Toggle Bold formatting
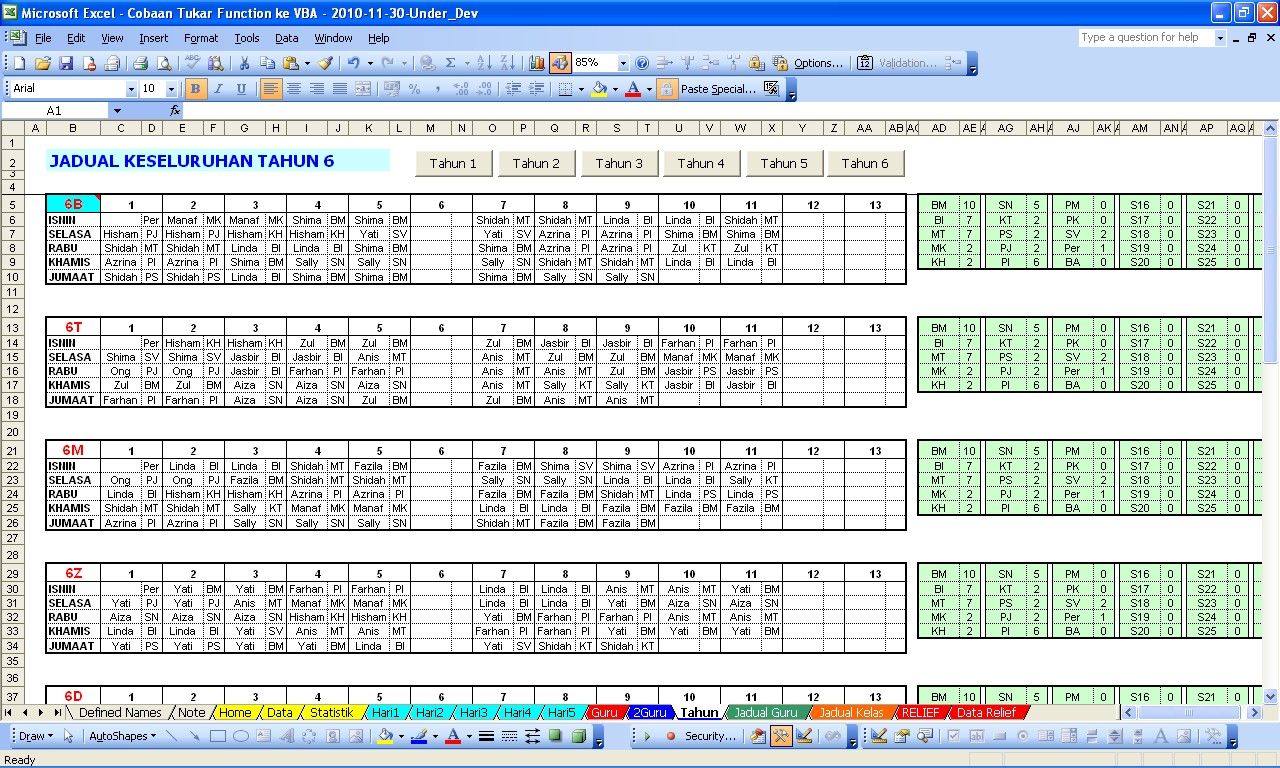This screenshot has height=768, width=1280. [x=196, y=89]
